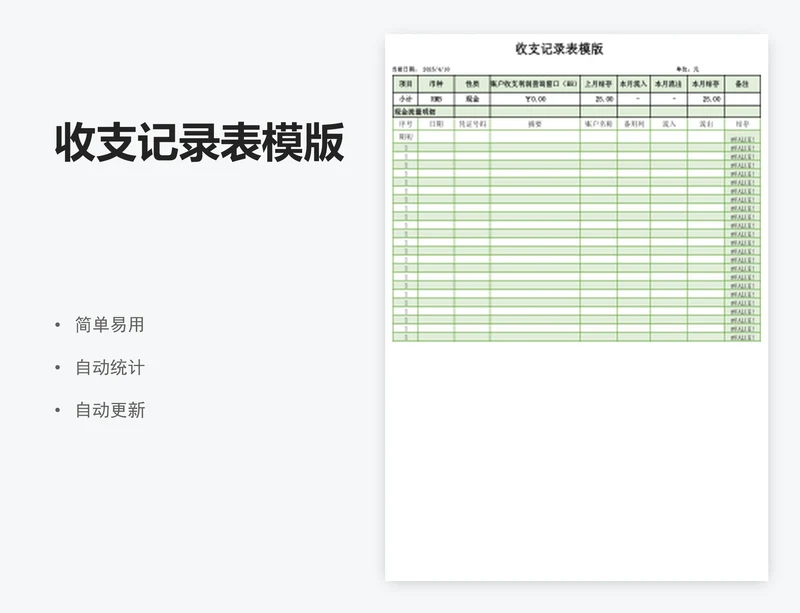Click the 日期 column header
This screenshot has width=800, height=613.
click(436, 124)
